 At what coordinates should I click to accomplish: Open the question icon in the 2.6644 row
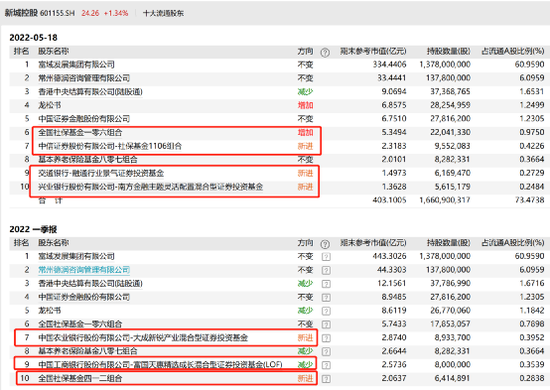point(326,351)
